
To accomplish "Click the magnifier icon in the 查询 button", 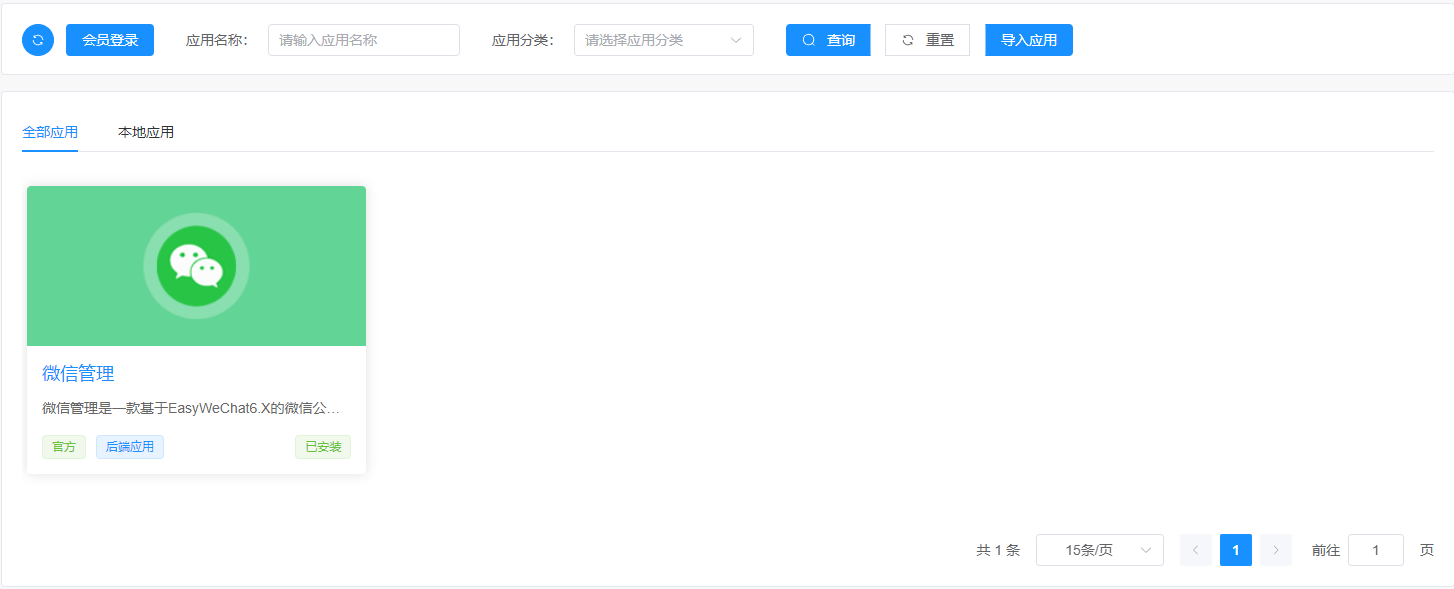I will point(809,40).
